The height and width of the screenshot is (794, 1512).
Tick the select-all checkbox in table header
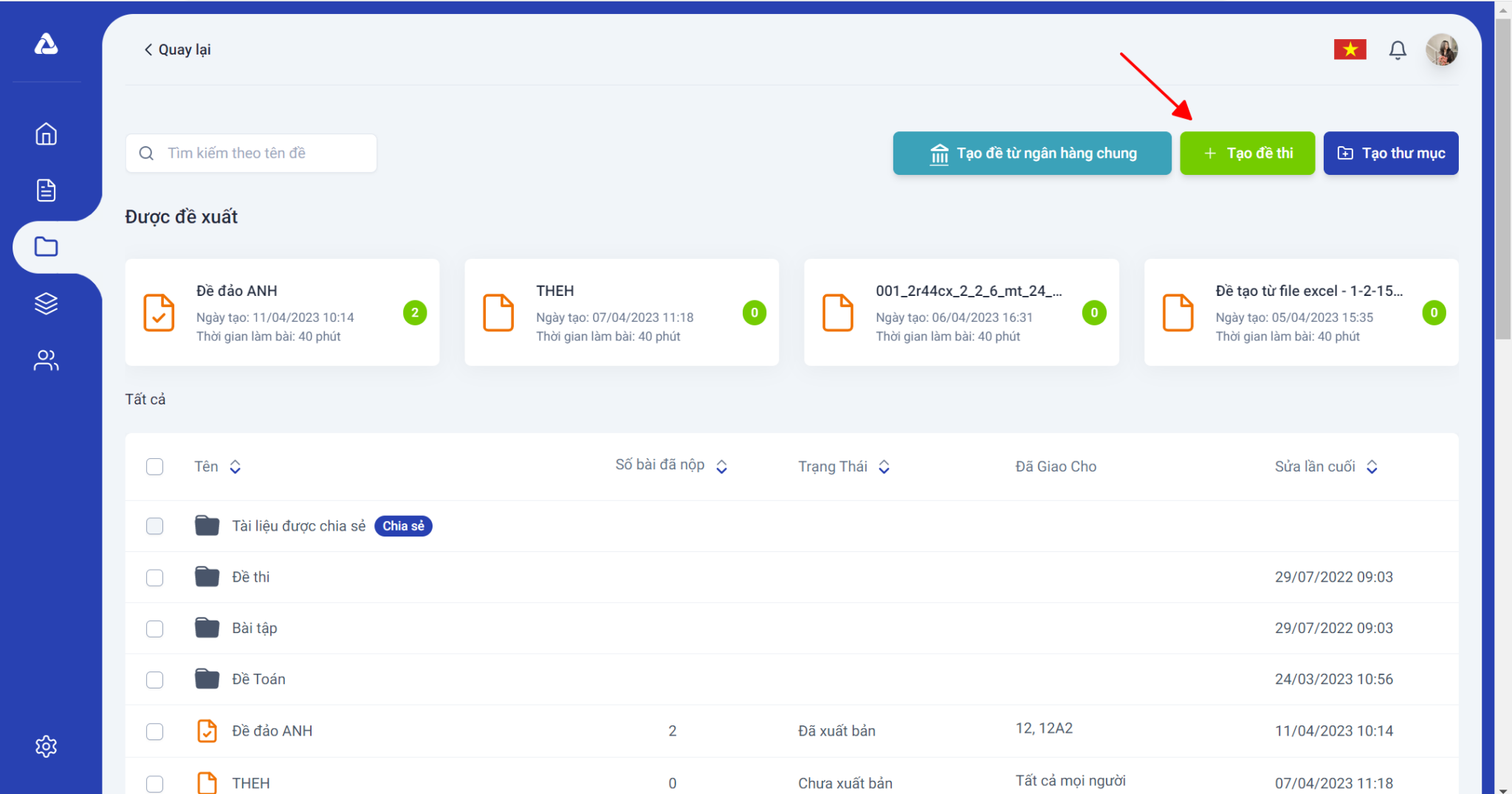(x=154, y=466)
